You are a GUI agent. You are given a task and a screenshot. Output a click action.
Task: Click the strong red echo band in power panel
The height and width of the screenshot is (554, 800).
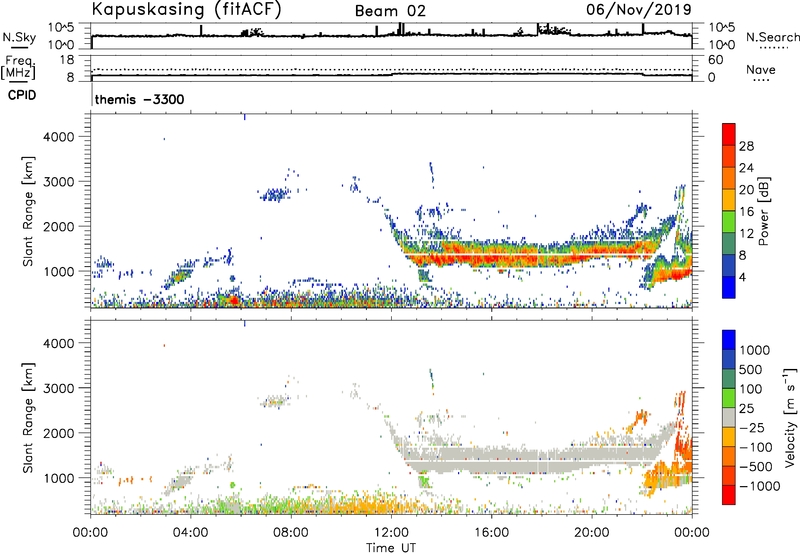click(x=531, y=254)
